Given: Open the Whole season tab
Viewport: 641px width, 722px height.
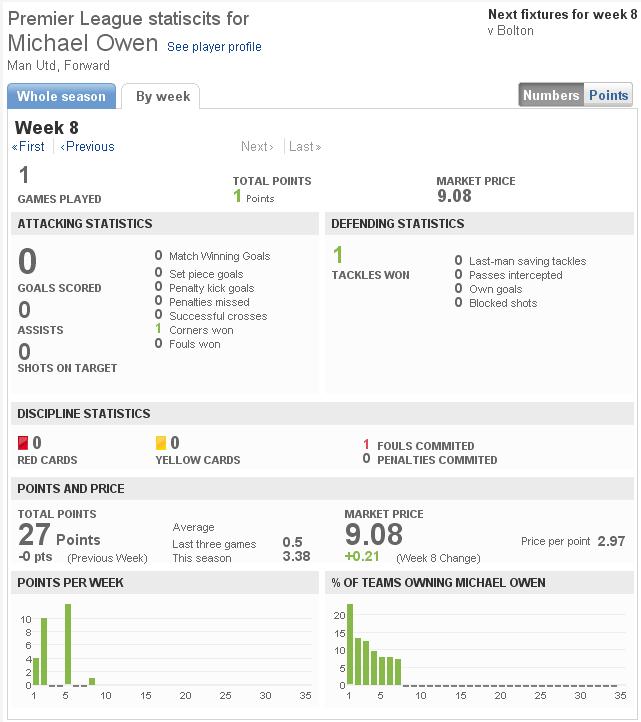Looking at the screenshot, I should (61, 96).
